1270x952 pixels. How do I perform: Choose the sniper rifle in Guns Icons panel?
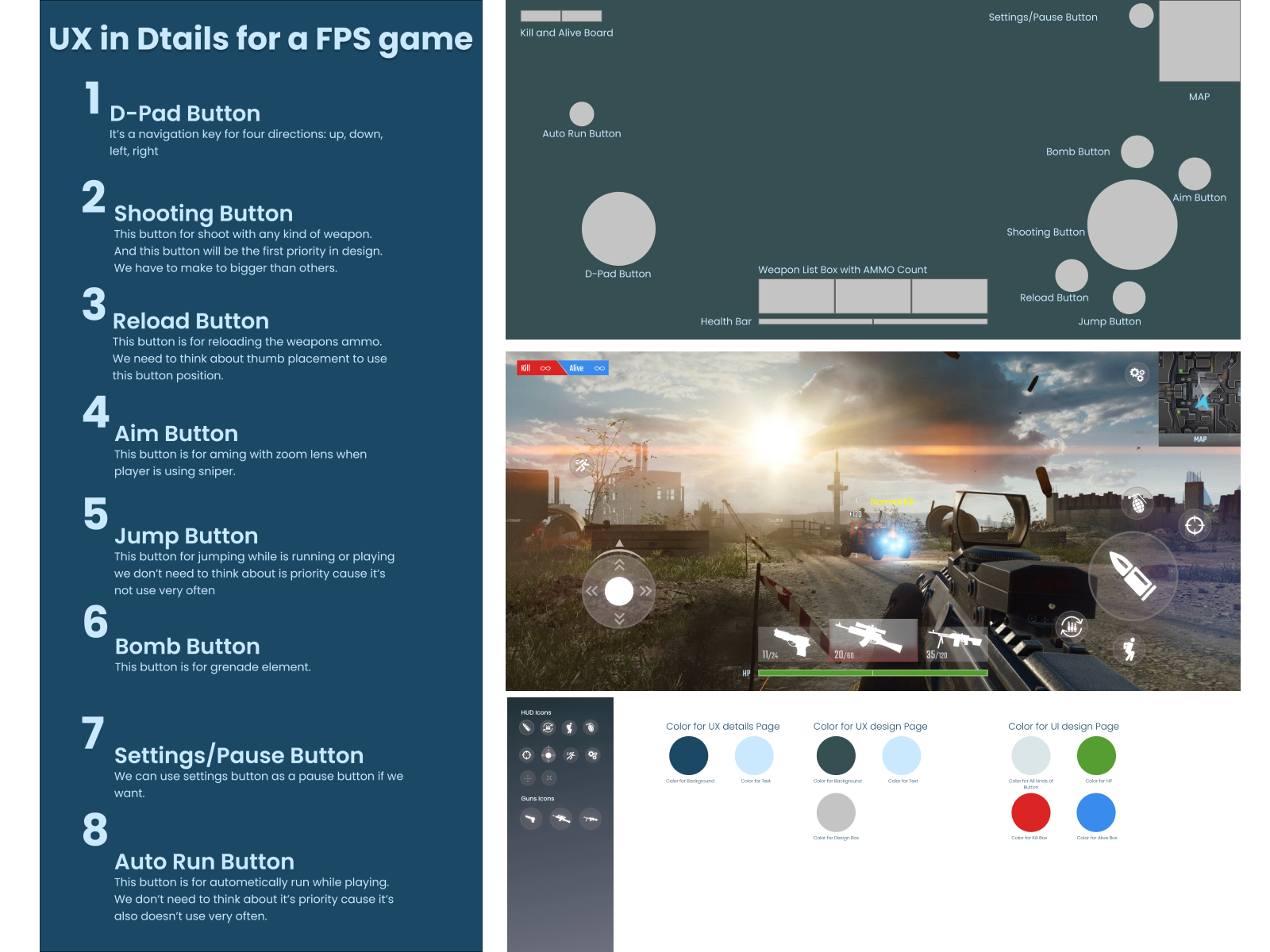click(560, 818)
